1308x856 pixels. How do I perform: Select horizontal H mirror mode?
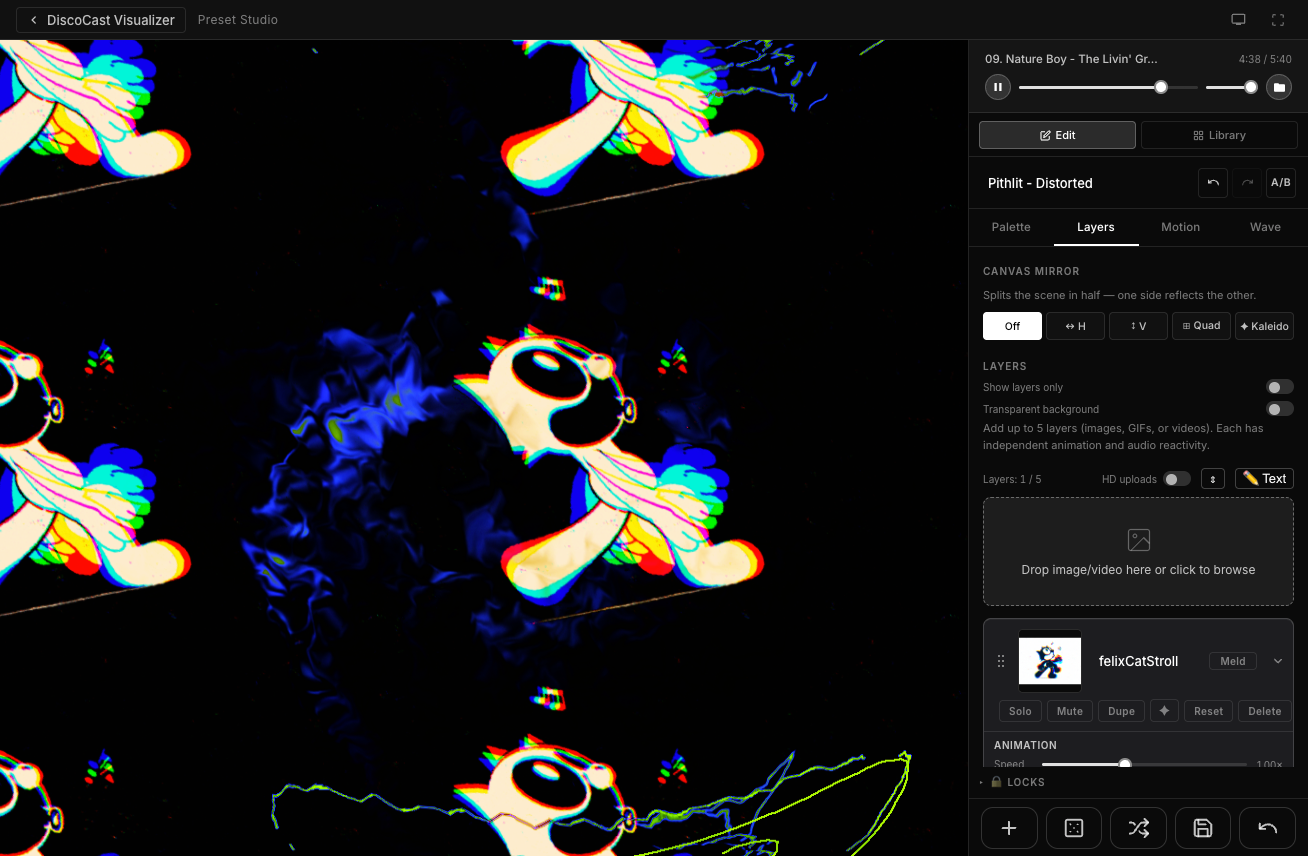coord(1075,326)
